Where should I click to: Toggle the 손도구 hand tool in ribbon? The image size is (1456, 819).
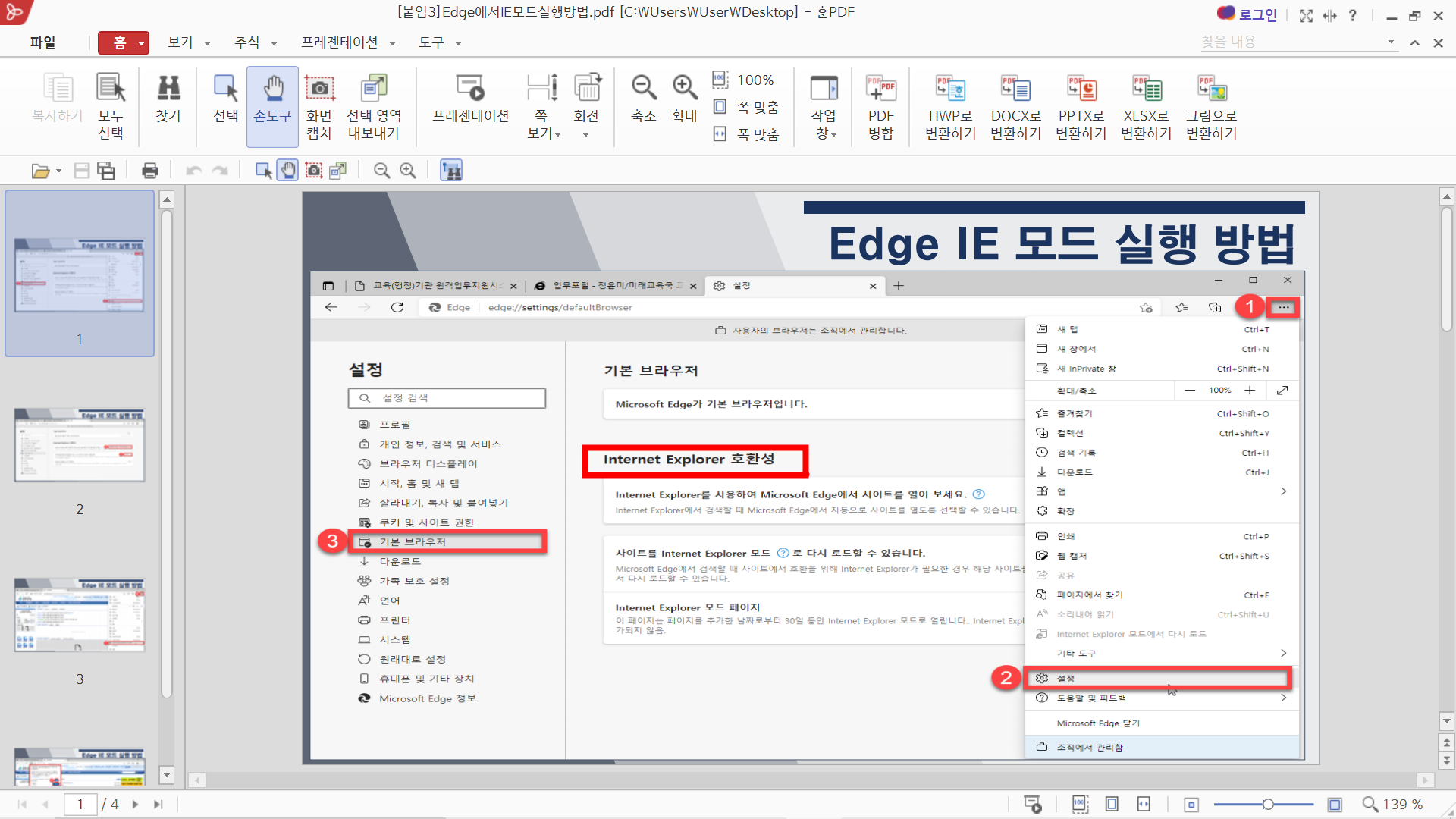pos(272,106)
